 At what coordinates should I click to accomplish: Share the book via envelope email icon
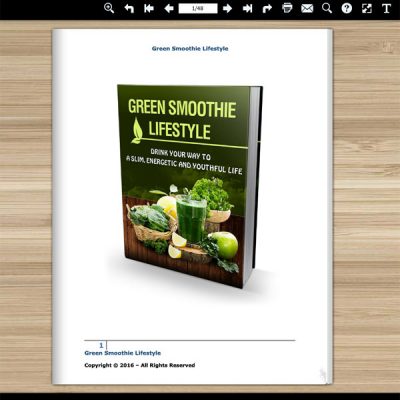point(307,8)
